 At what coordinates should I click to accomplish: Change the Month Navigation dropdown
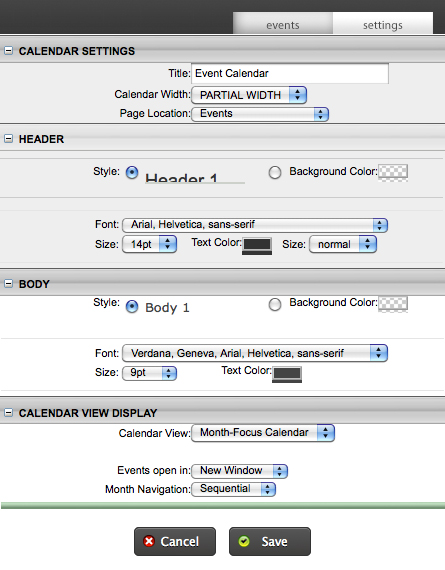click(233, 489)
